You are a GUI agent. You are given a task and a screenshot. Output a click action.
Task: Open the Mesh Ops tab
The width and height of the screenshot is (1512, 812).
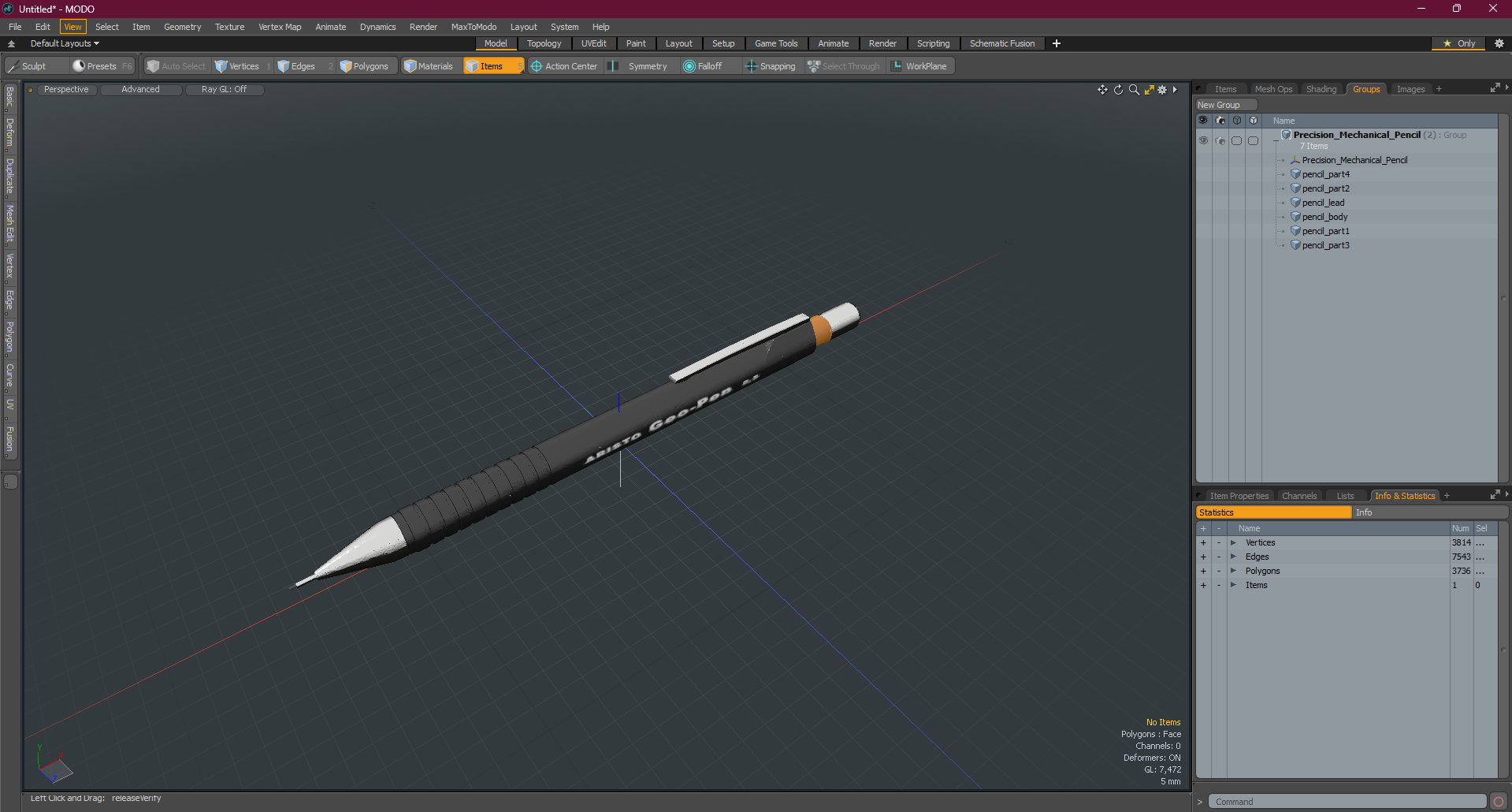(x=1273, y=89)
